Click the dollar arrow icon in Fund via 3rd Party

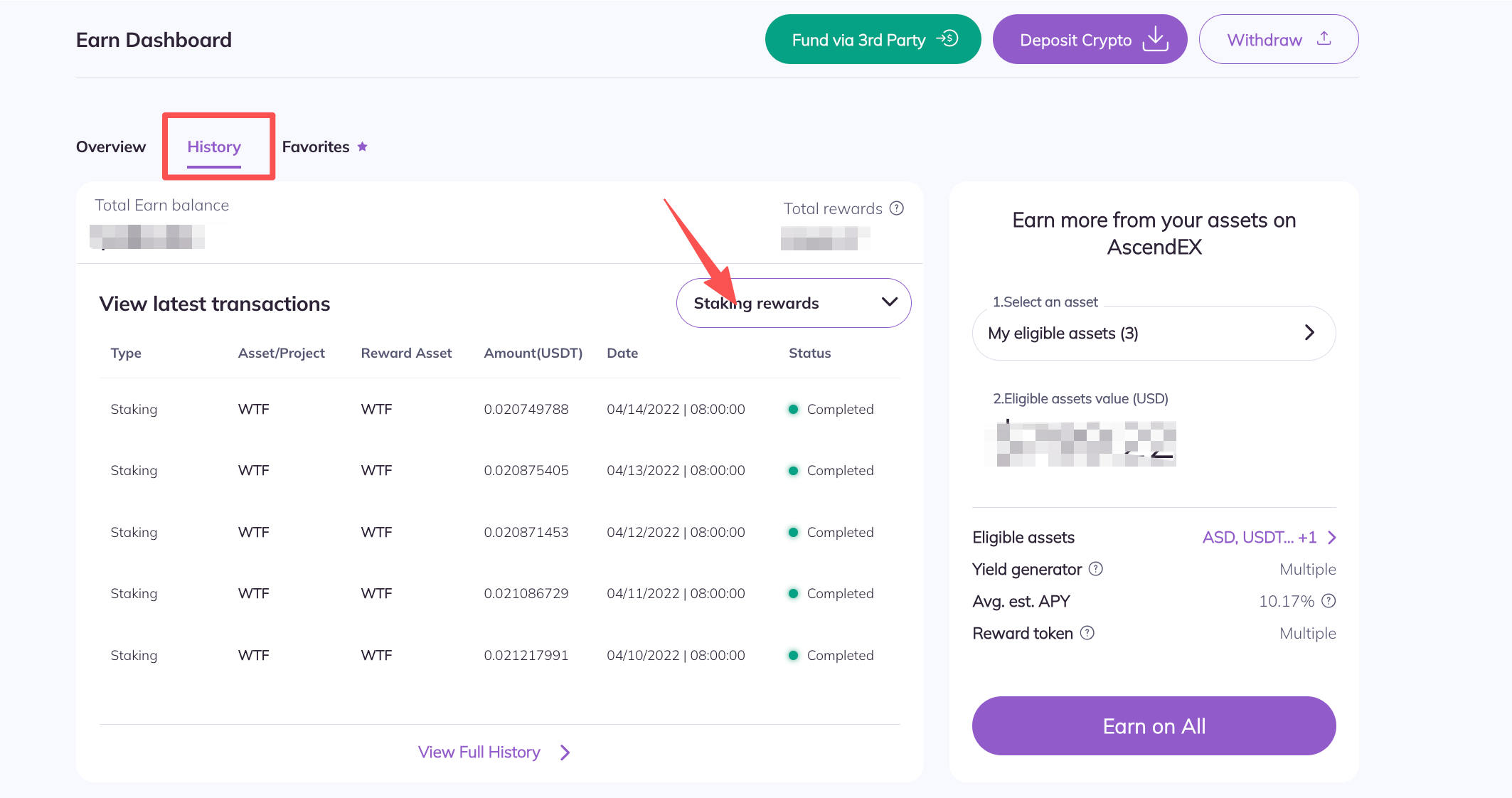[x=948, y=38]
